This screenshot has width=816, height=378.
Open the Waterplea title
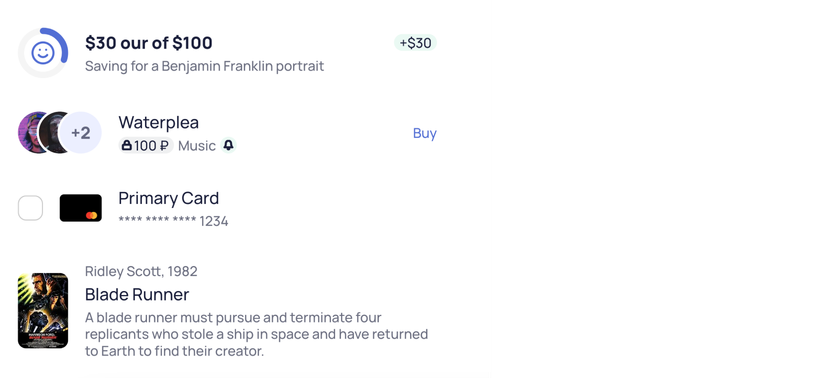tap(159, 122)
